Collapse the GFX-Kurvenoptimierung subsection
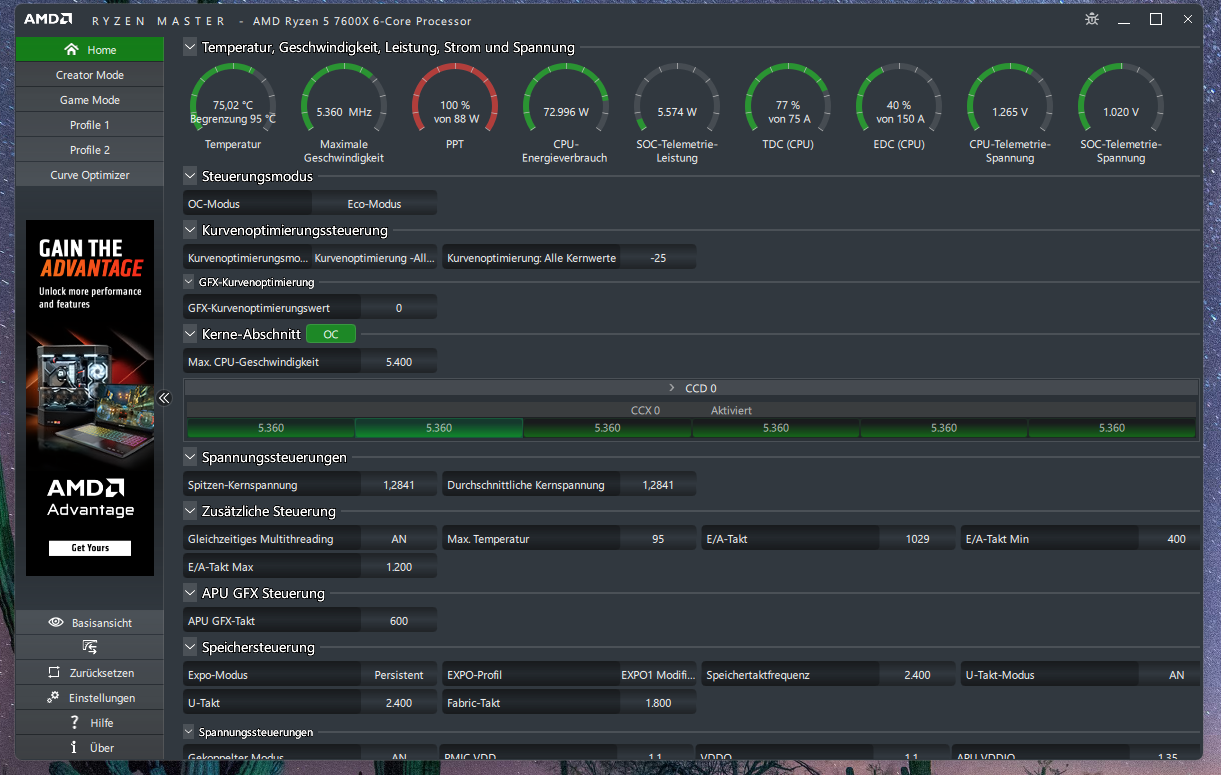This screenshot has width=1221, height=775. pyautogui.click(x=190, y=282)
